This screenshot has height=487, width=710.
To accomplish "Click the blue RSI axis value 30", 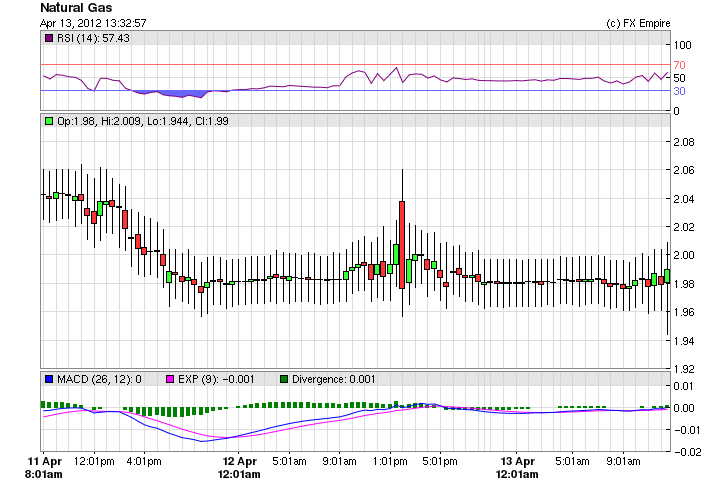I will pyautogui.click(x=679, y=91).
